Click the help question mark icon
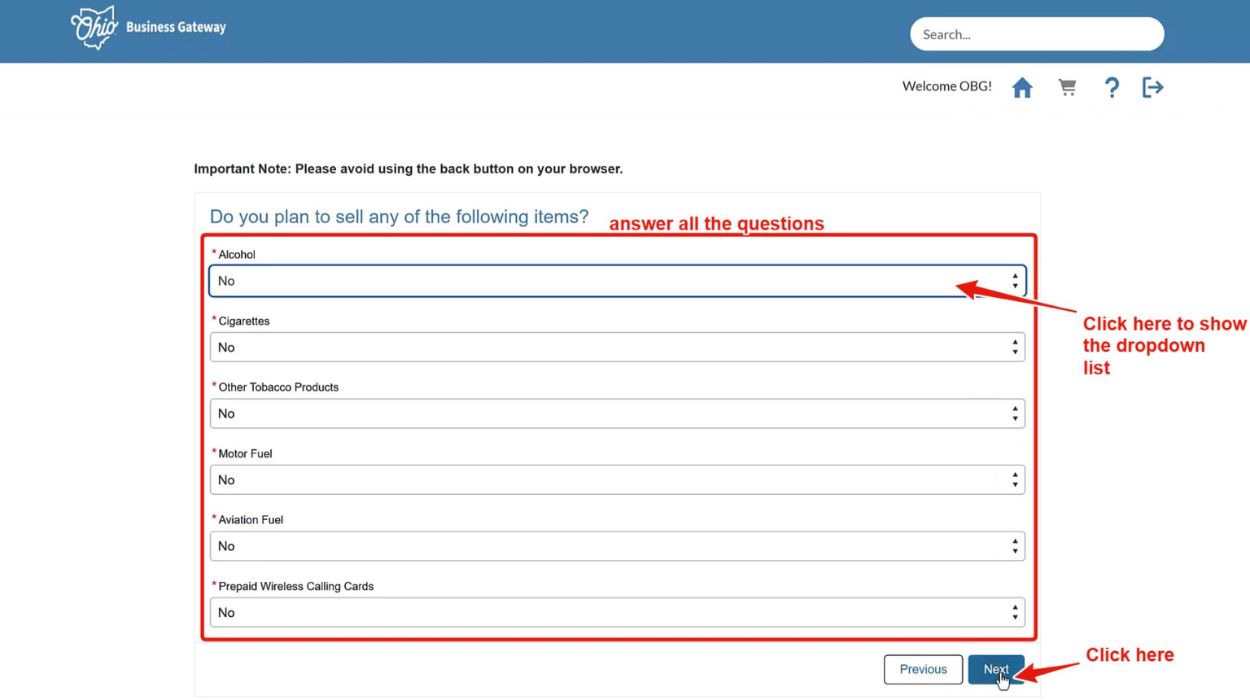 tap(1111, 88)
